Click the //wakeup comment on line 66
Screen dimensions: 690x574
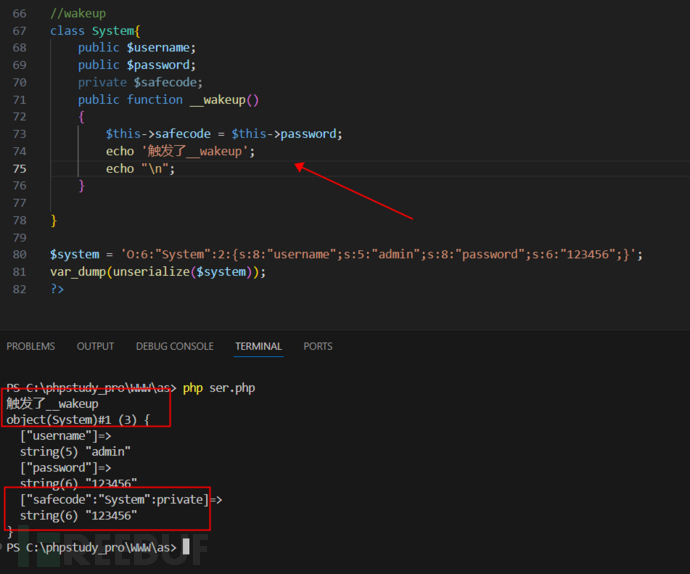[77, 14]
